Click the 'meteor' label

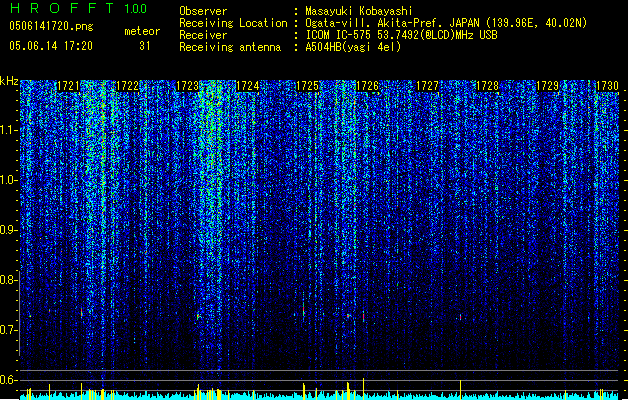tap(142, 31)
